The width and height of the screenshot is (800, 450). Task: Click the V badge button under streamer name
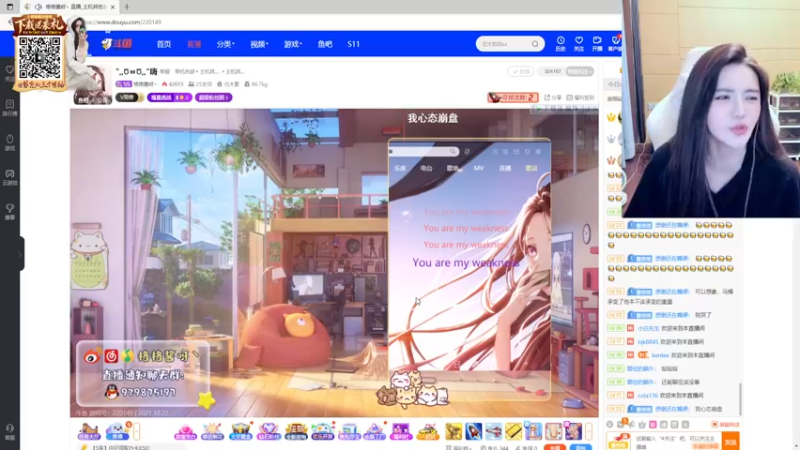point(129,97)
